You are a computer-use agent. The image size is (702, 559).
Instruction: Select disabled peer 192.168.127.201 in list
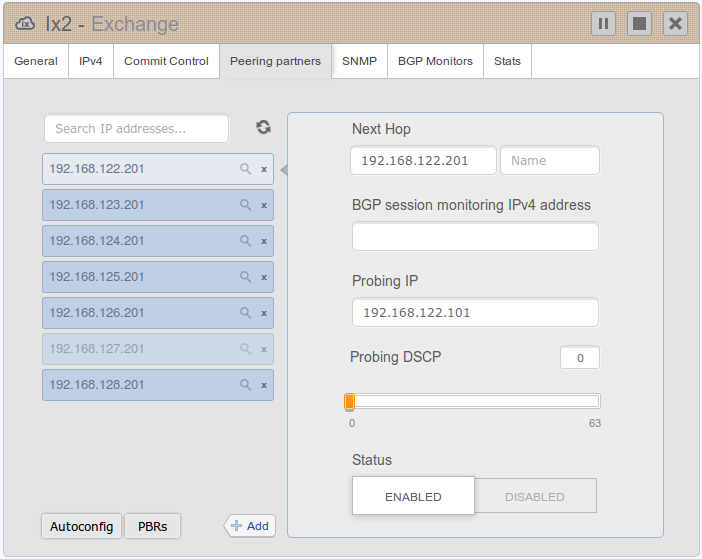click(158, 349)
